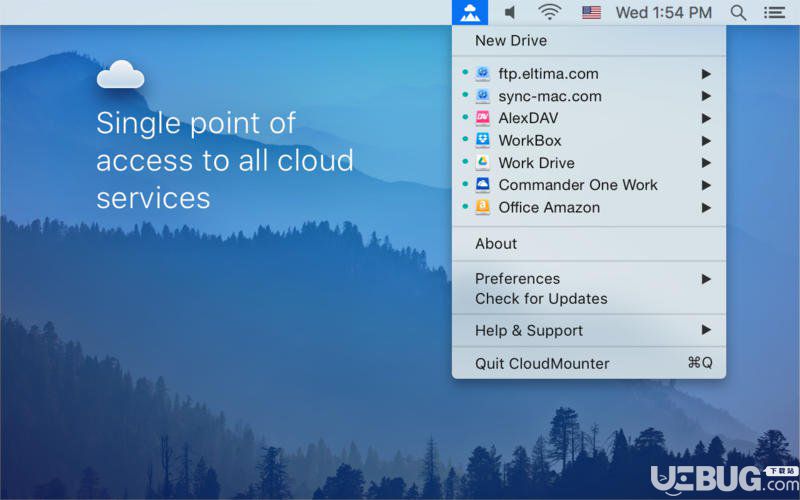Click the Dropbox icon beside WorkBox

pyautogui.click(x=483, y=140)
